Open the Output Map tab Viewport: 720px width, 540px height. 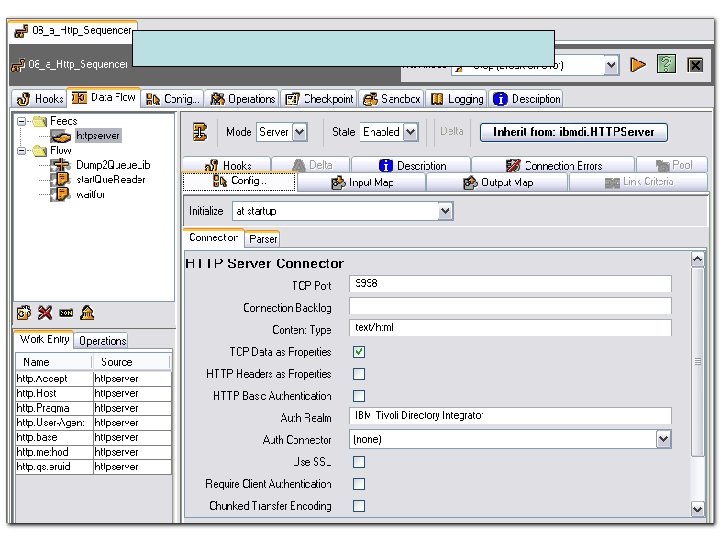[497, 183]
